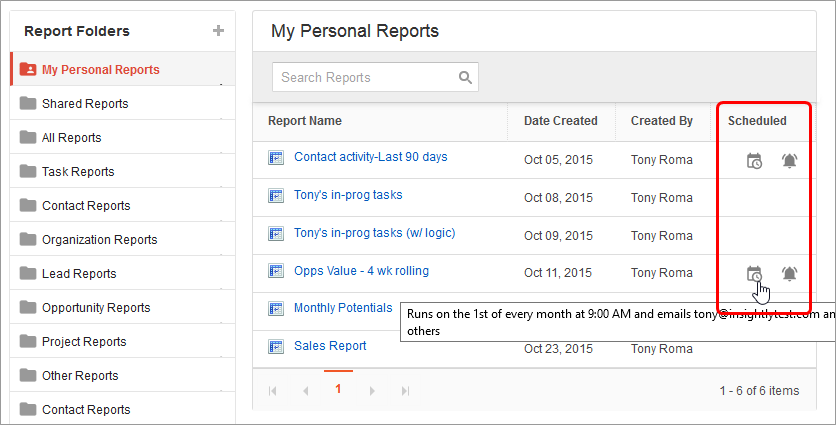
Task: Open Contact activity-Last 90 days report
Action: point(371,157)
